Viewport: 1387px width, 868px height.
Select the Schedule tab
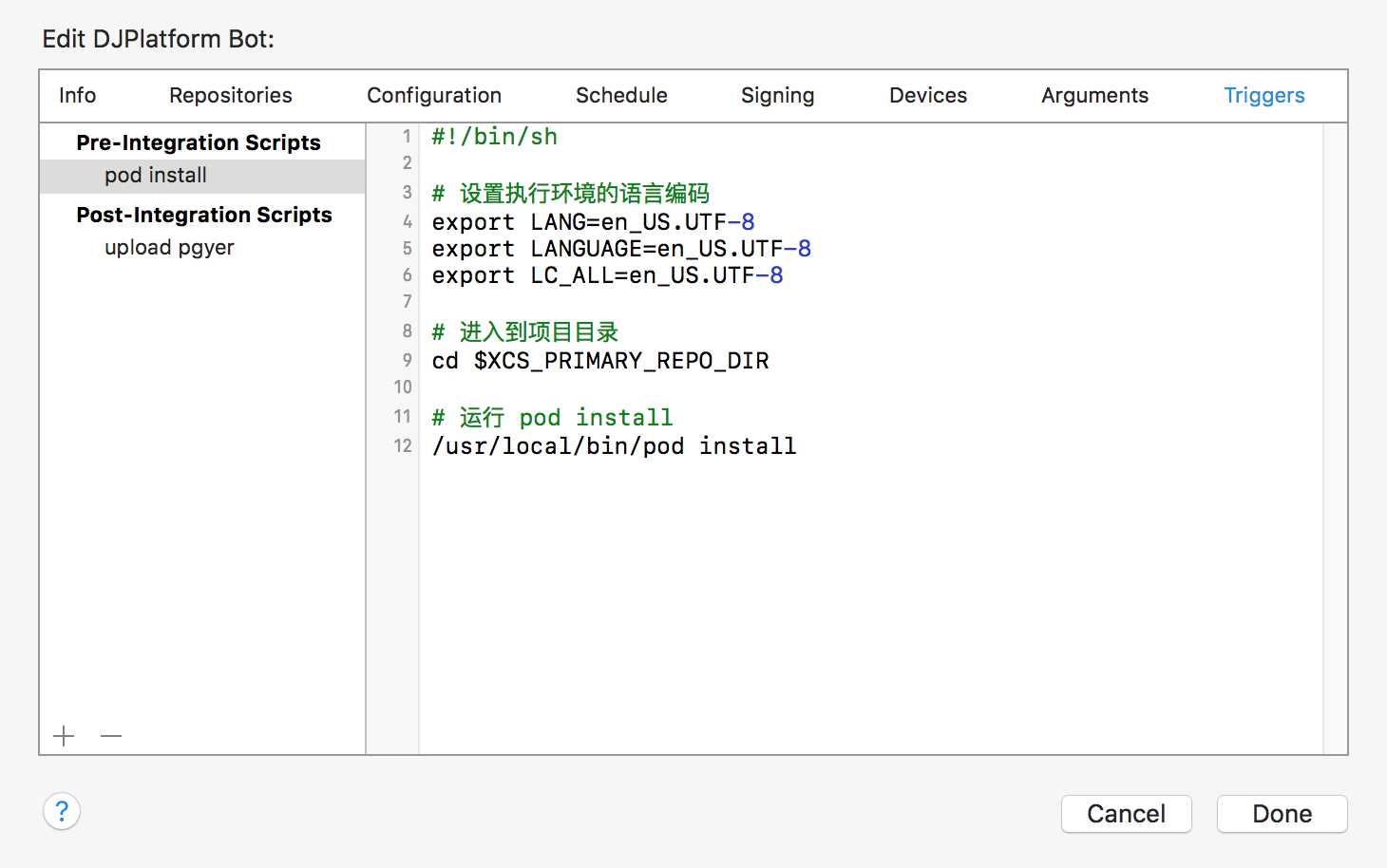(621, 95)
